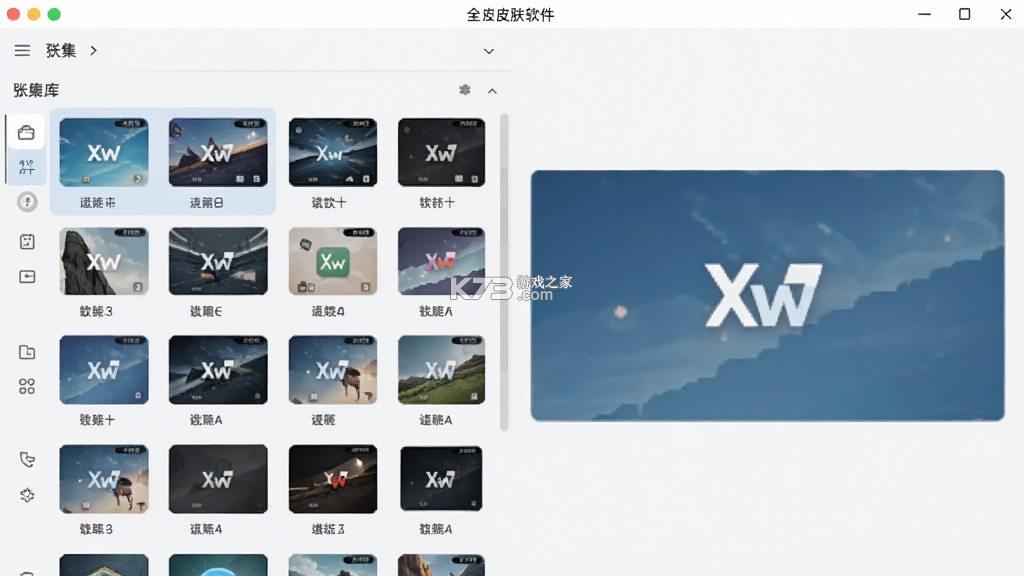Click top-right dark badge on green Xw thumbnail

pos(359,232)
